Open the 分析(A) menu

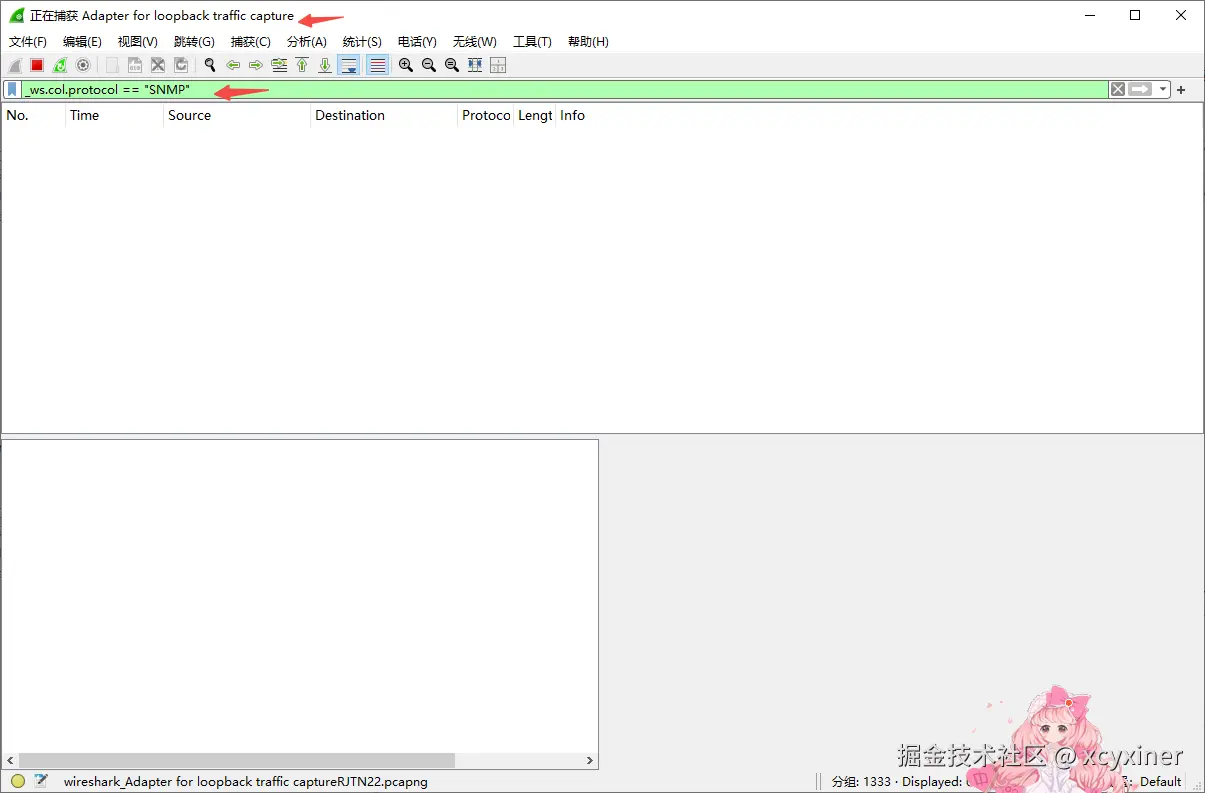coord(307,42)
